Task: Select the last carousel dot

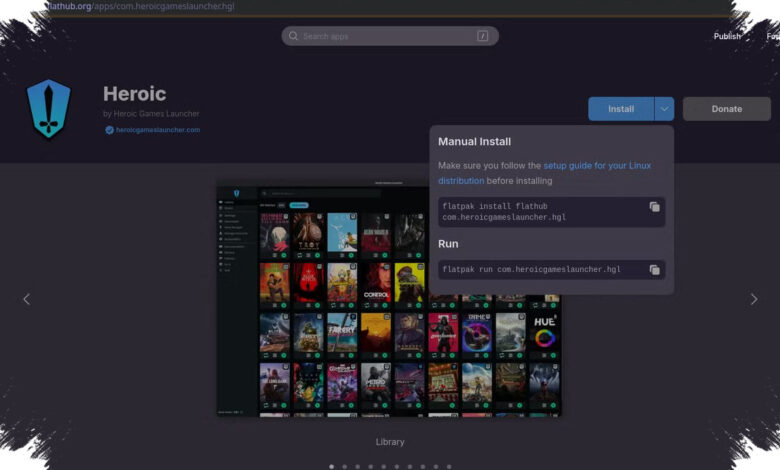Action: (x=449, y=467)
